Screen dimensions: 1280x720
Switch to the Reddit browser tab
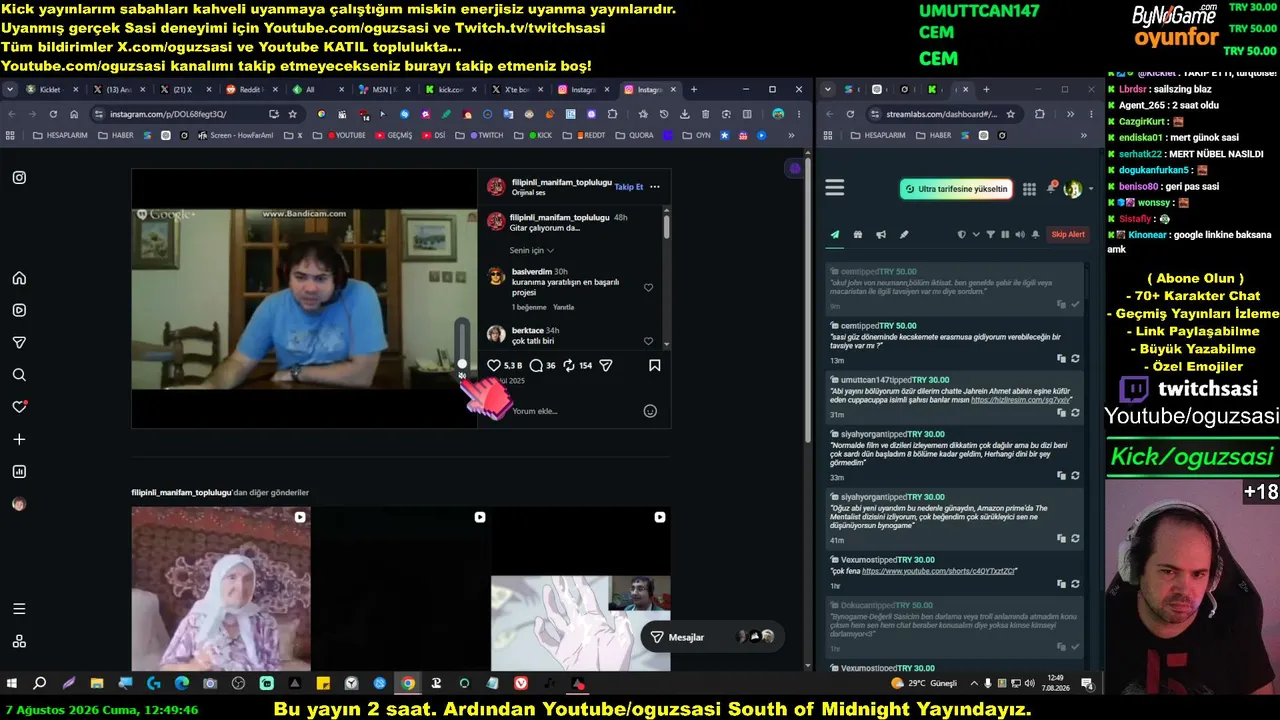250,89
